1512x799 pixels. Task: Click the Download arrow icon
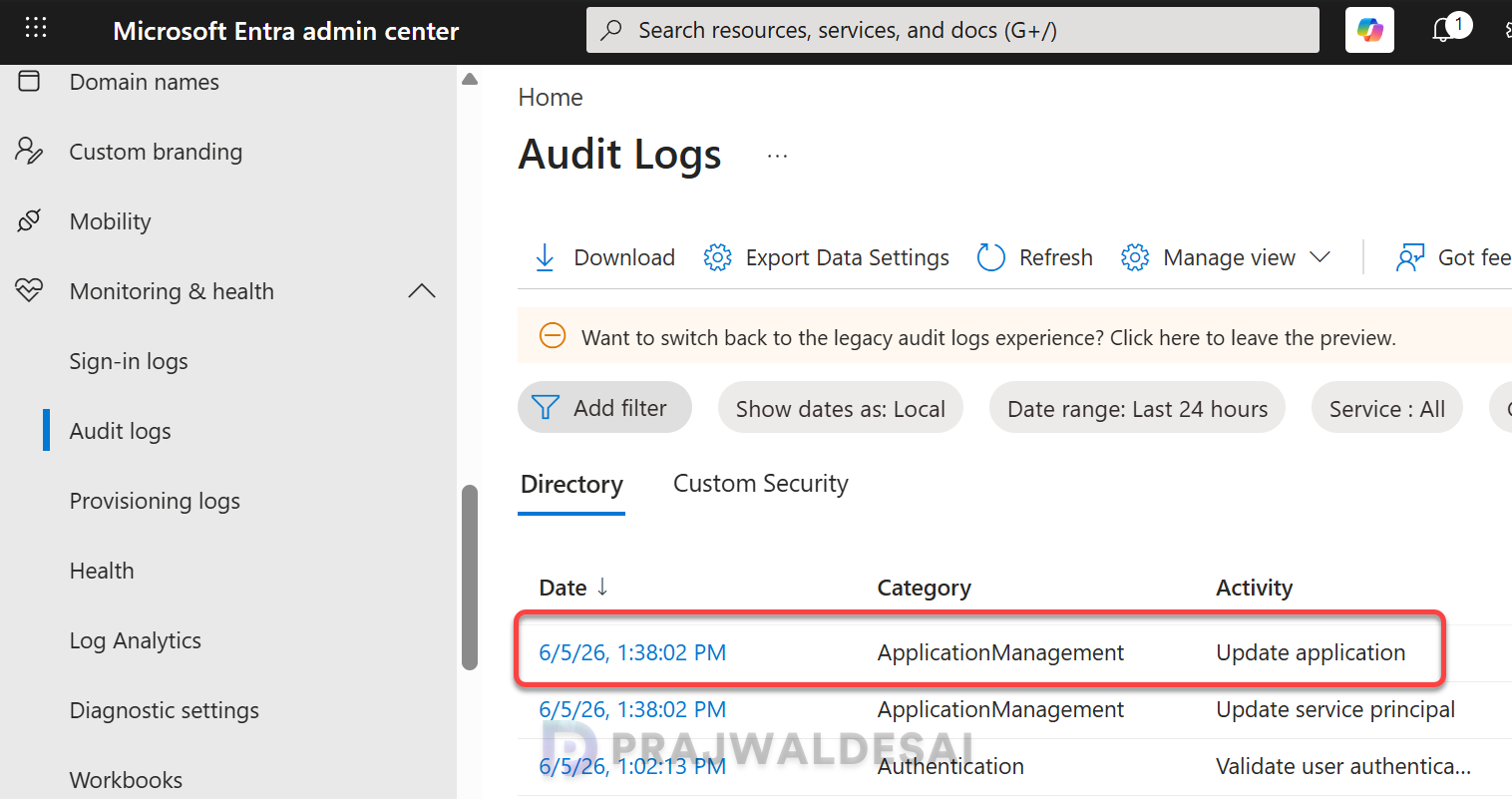[x=545, y=257]
